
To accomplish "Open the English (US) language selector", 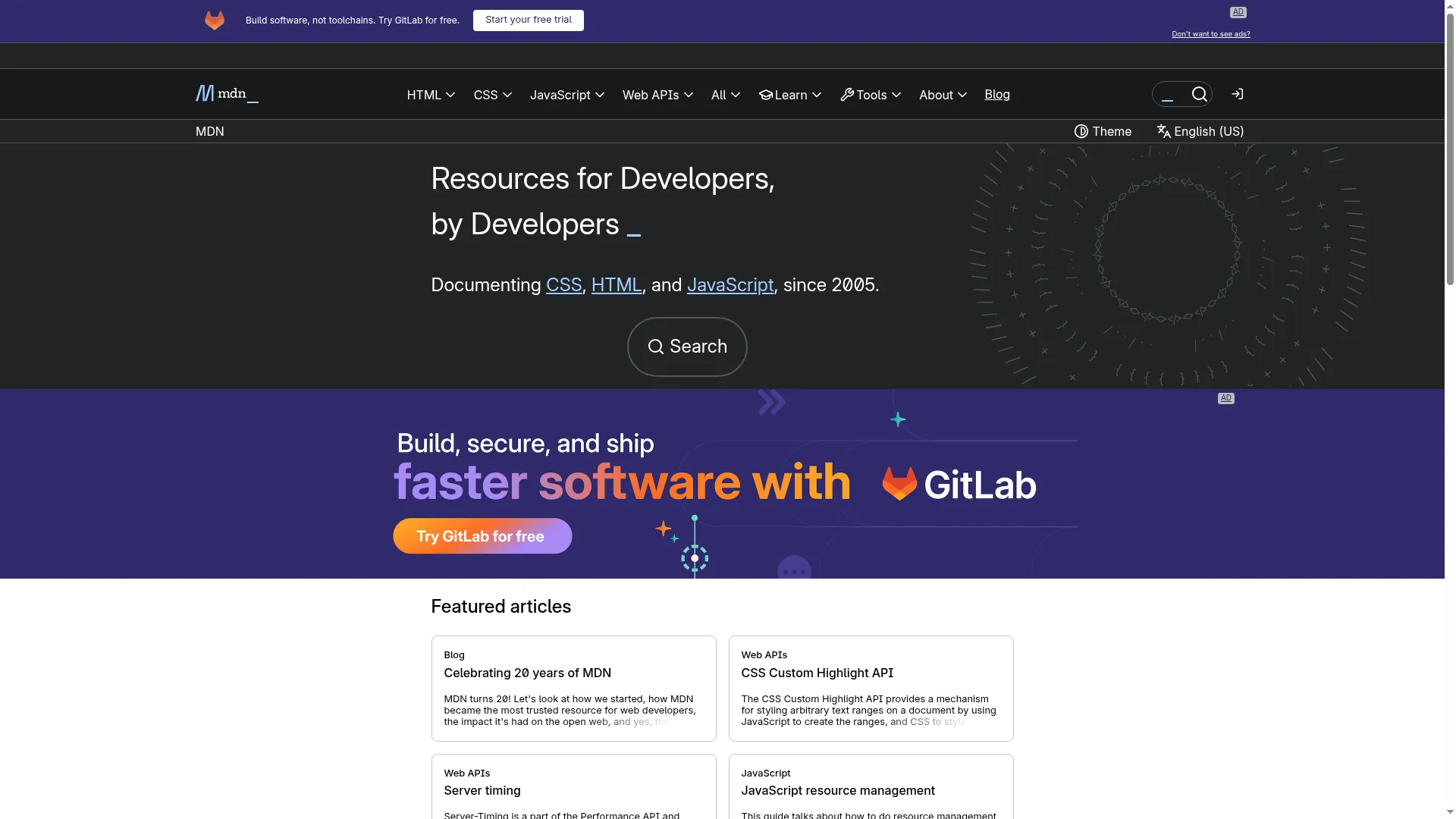I will pyautogui.click(x=1200, y=131).
